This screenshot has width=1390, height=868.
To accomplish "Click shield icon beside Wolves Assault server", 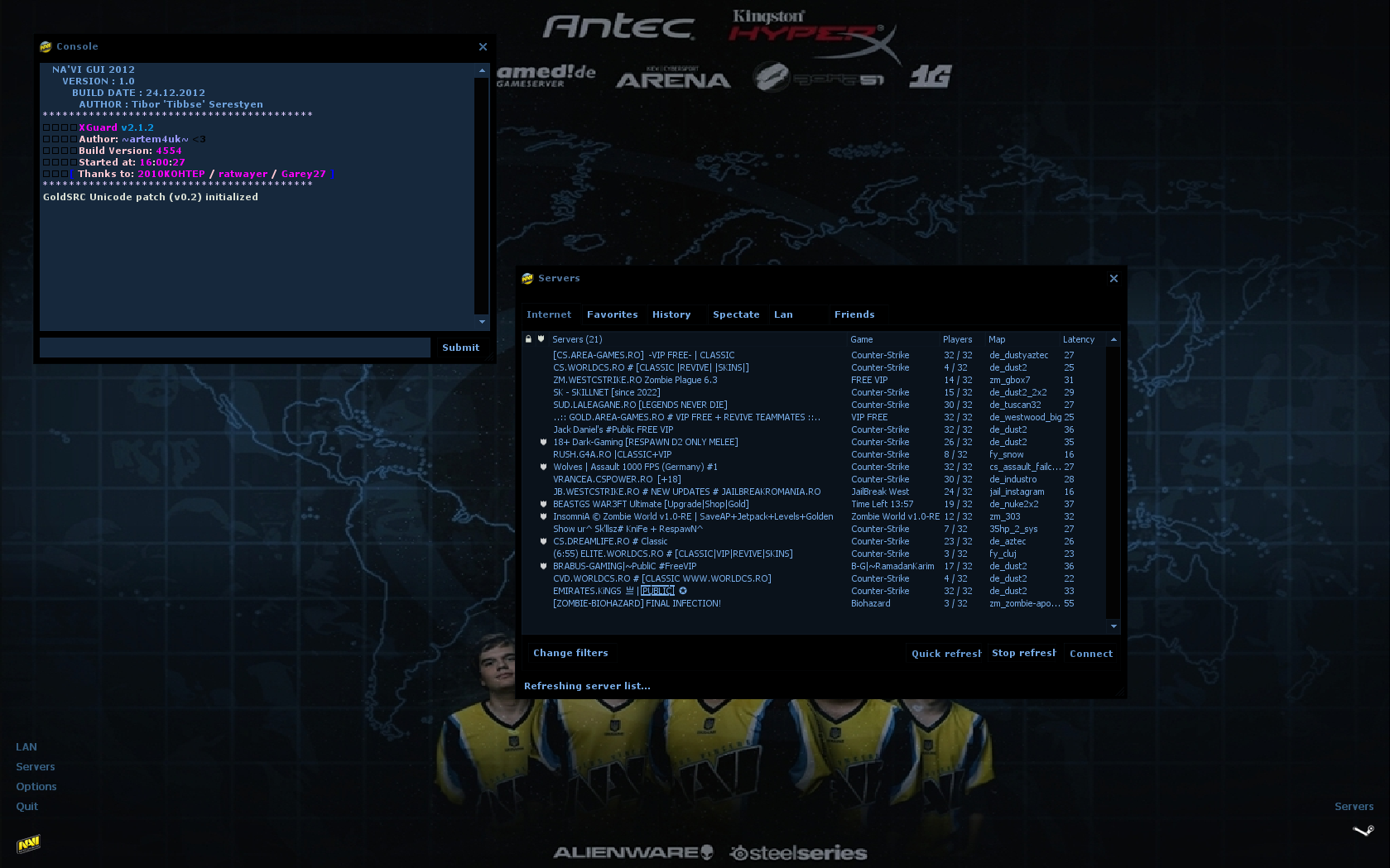I will pos(544,467).
